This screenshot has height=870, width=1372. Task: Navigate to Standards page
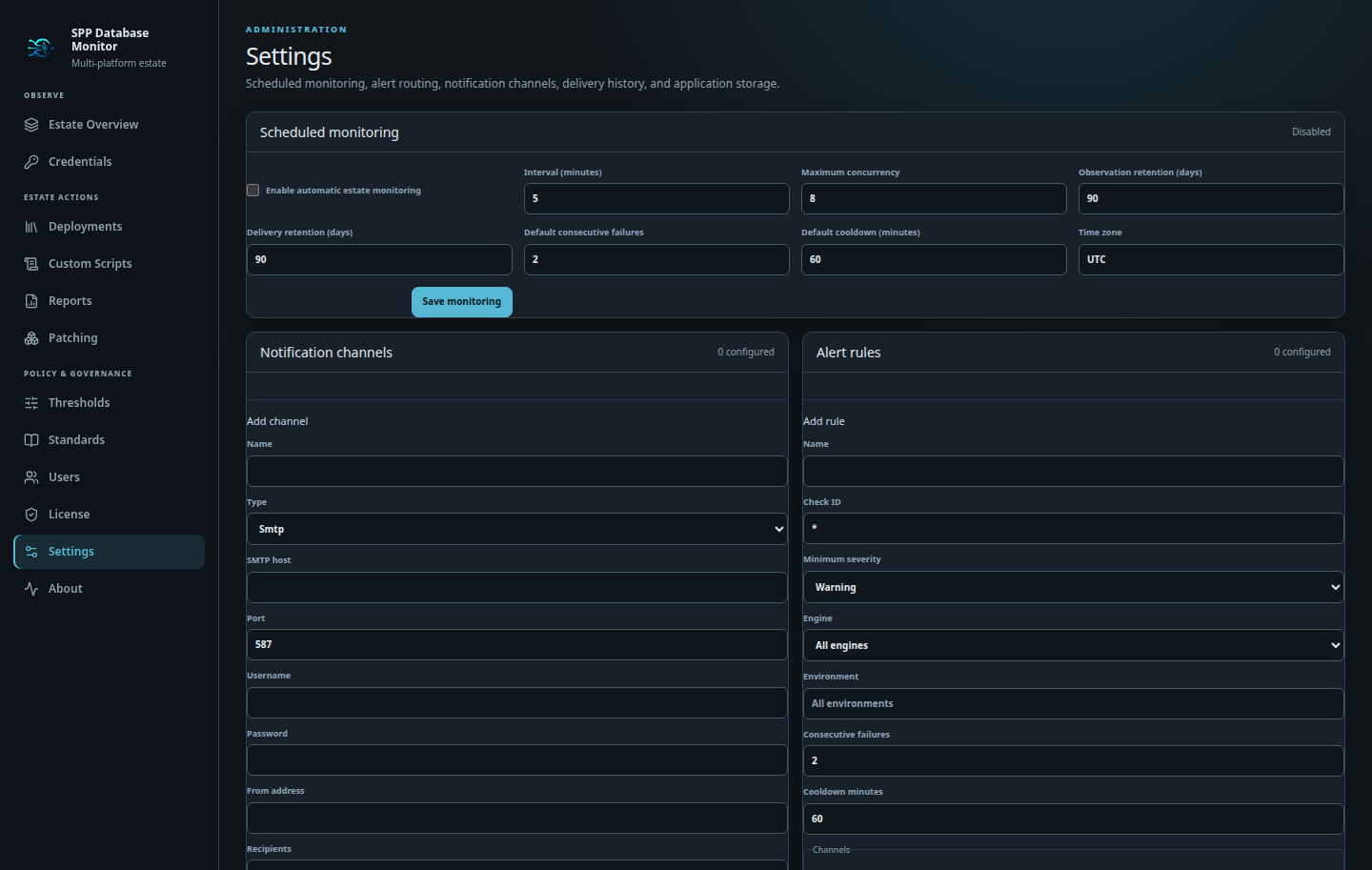(110, 440)
